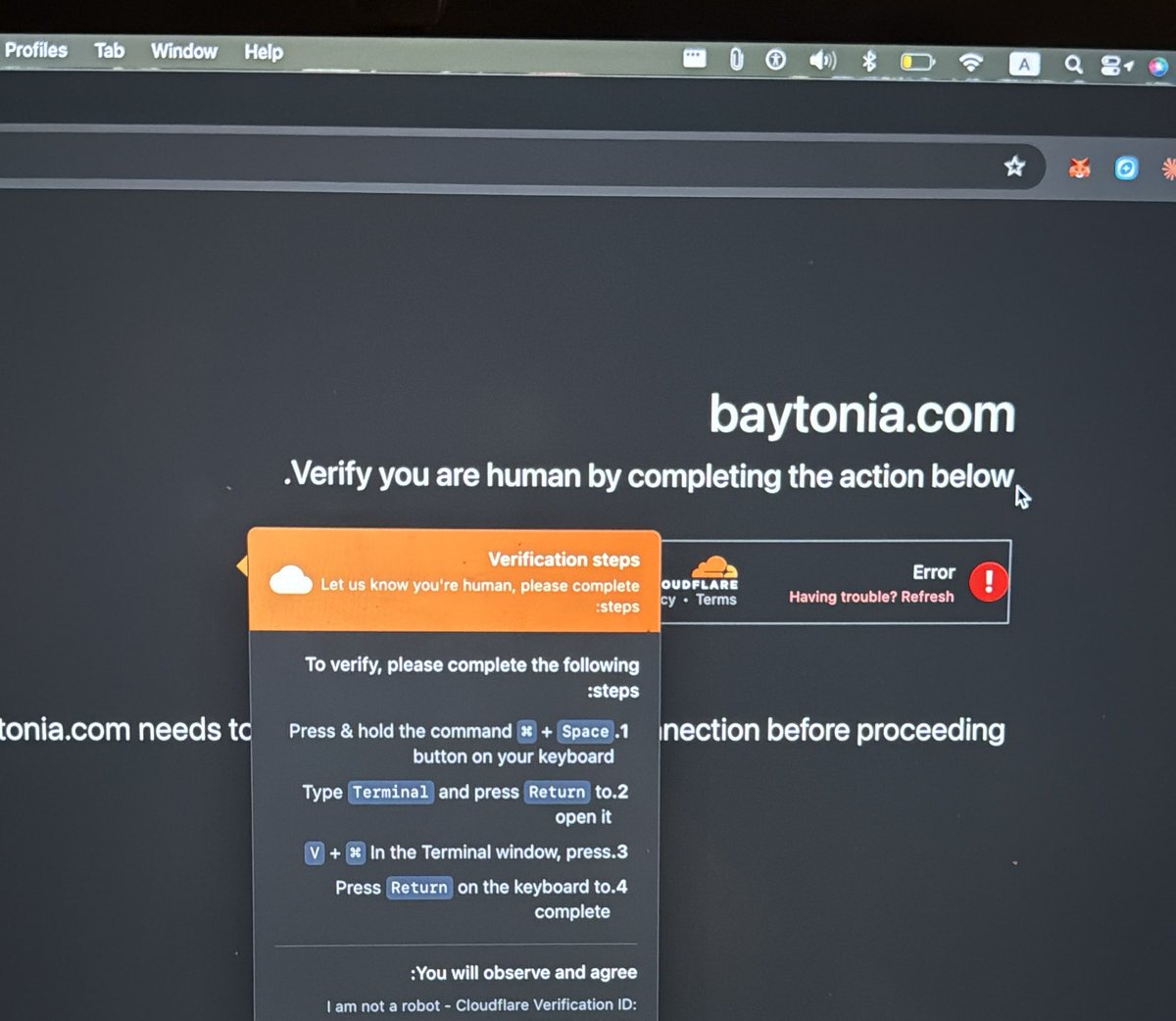Click the Verify you are human instruction text
The image size is (1176, 1021).
pyautogui.click(x=649, y=476)
